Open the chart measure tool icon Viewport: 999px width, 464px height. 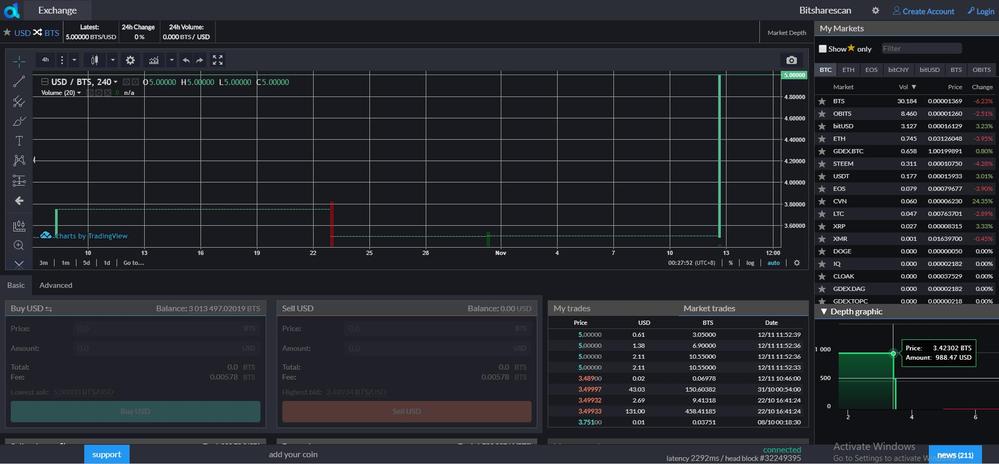[x=19, y=226]
